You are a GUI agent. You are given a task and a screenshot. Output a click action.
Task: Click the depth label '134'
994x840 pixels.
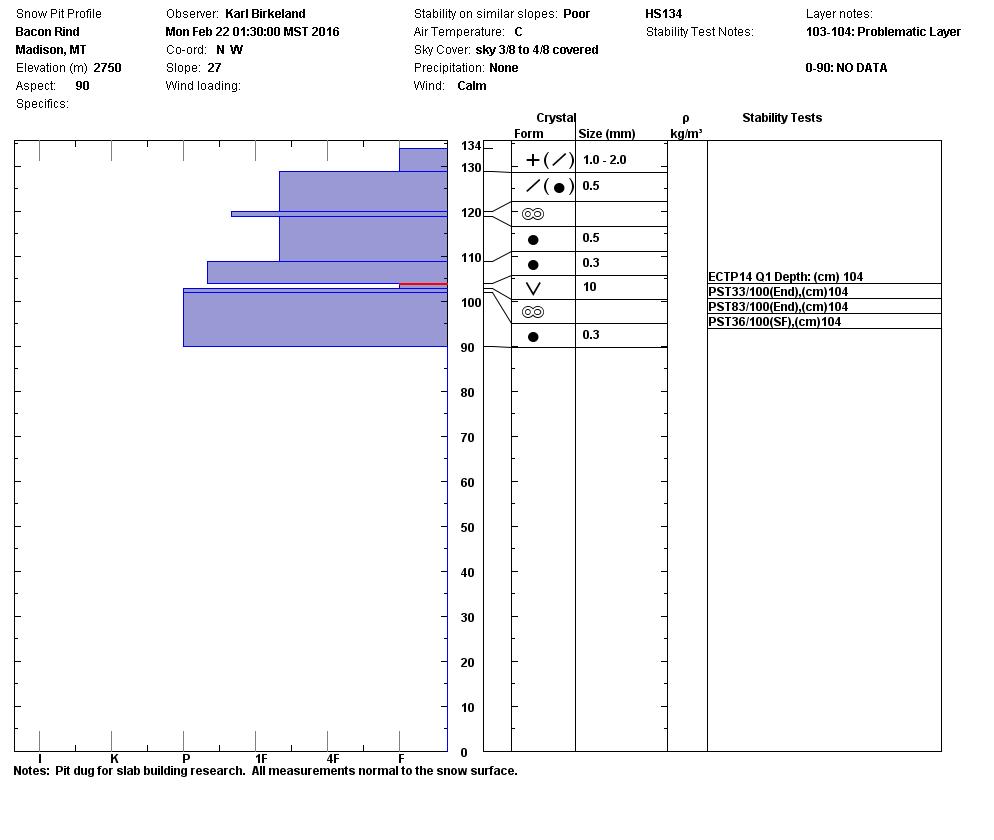tap(471, 146)
